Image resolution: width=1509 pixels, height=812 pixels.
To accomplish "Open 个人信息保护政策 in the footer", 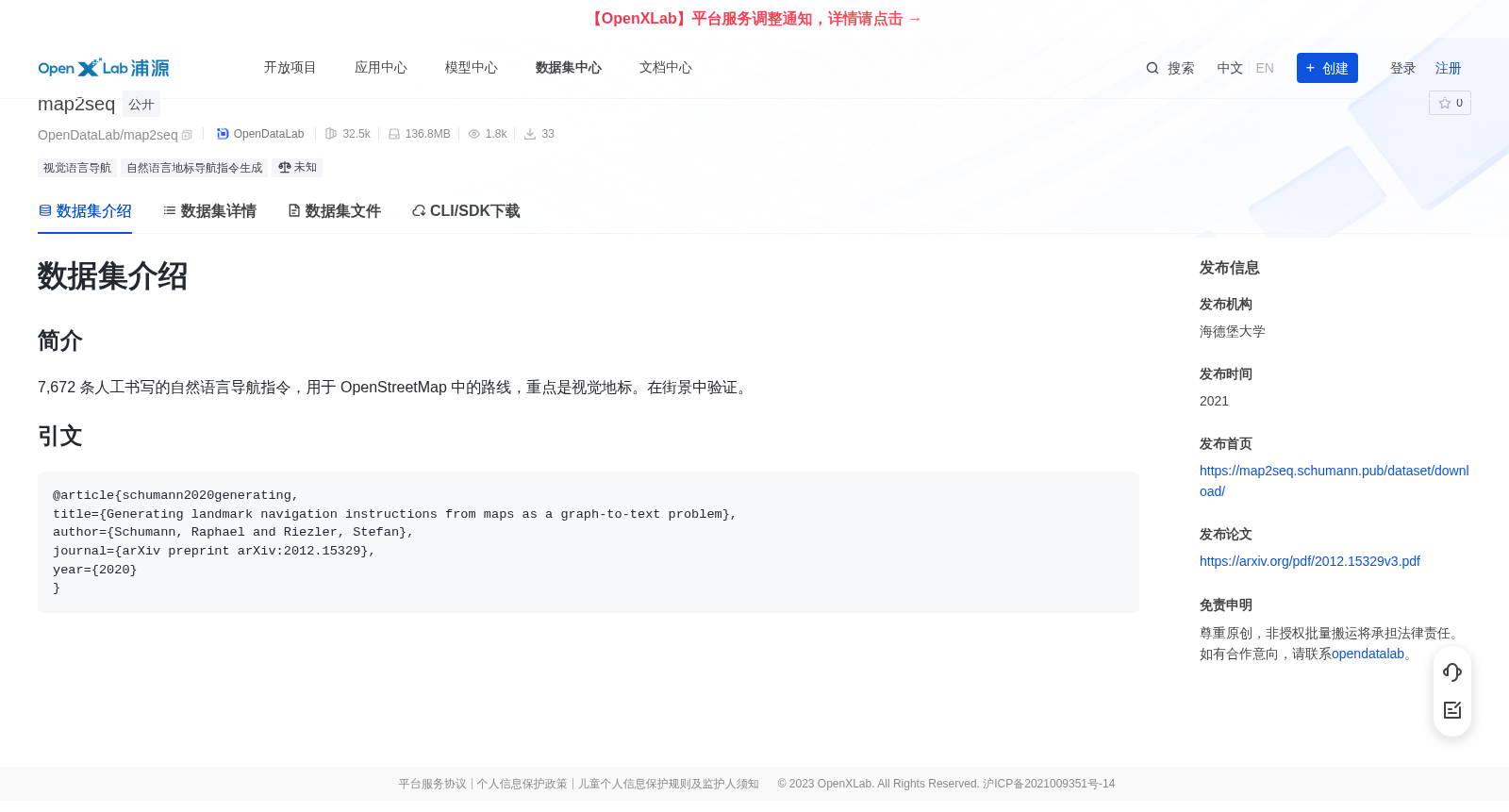I will [x=522, y=784].
